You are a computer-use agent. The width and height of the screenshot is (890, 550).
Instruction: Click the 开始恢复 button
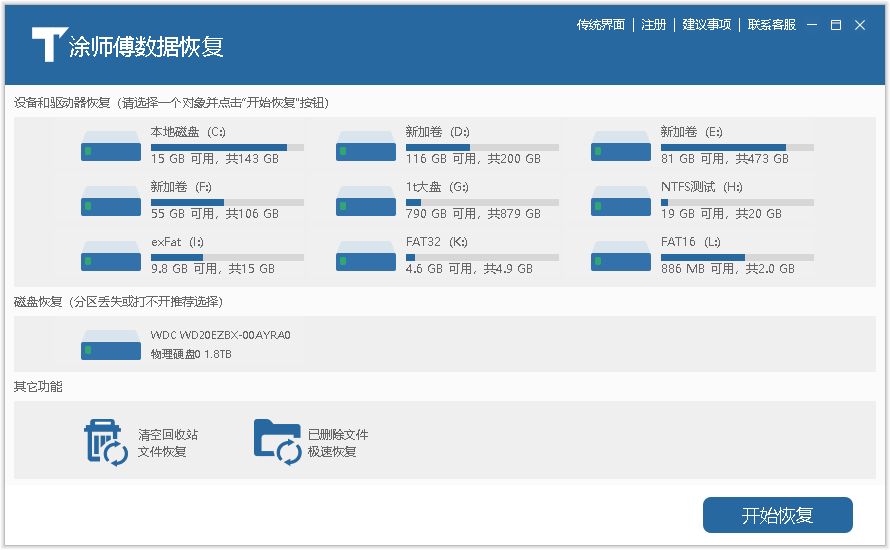pyautogui.click(x=777, y=516)
